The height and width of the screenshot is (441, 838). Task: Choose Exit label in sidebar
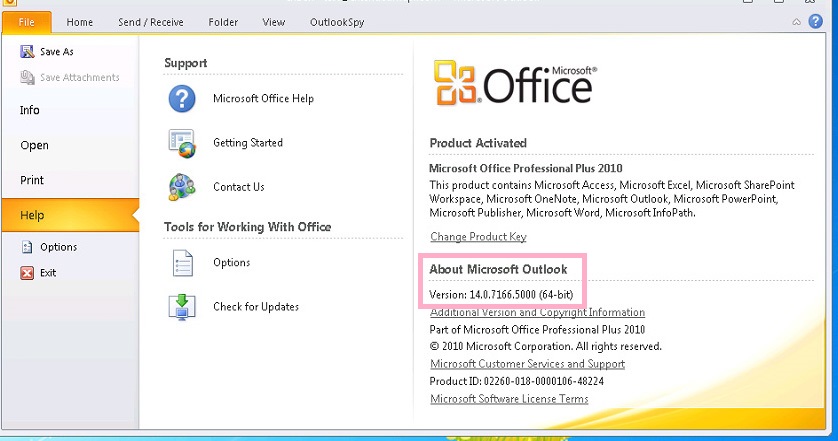click(x=48, y=273)
